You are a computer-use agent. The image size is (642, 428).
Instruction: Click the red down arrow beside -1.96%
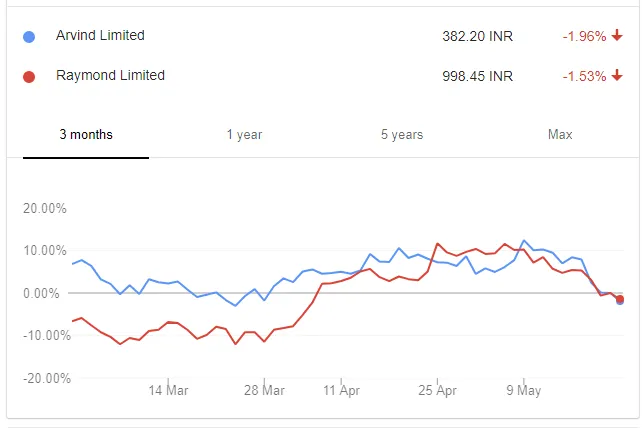[x=617, y=36]
